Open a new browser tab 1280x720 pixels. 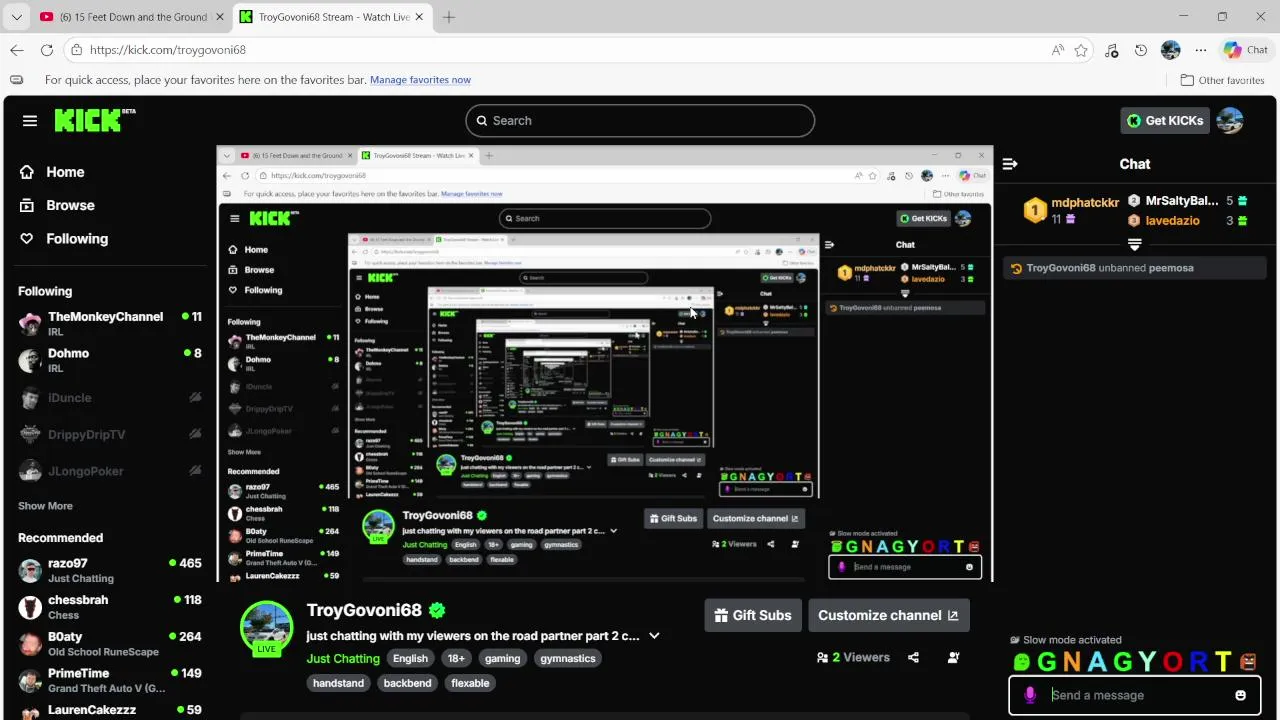(449, 17)
